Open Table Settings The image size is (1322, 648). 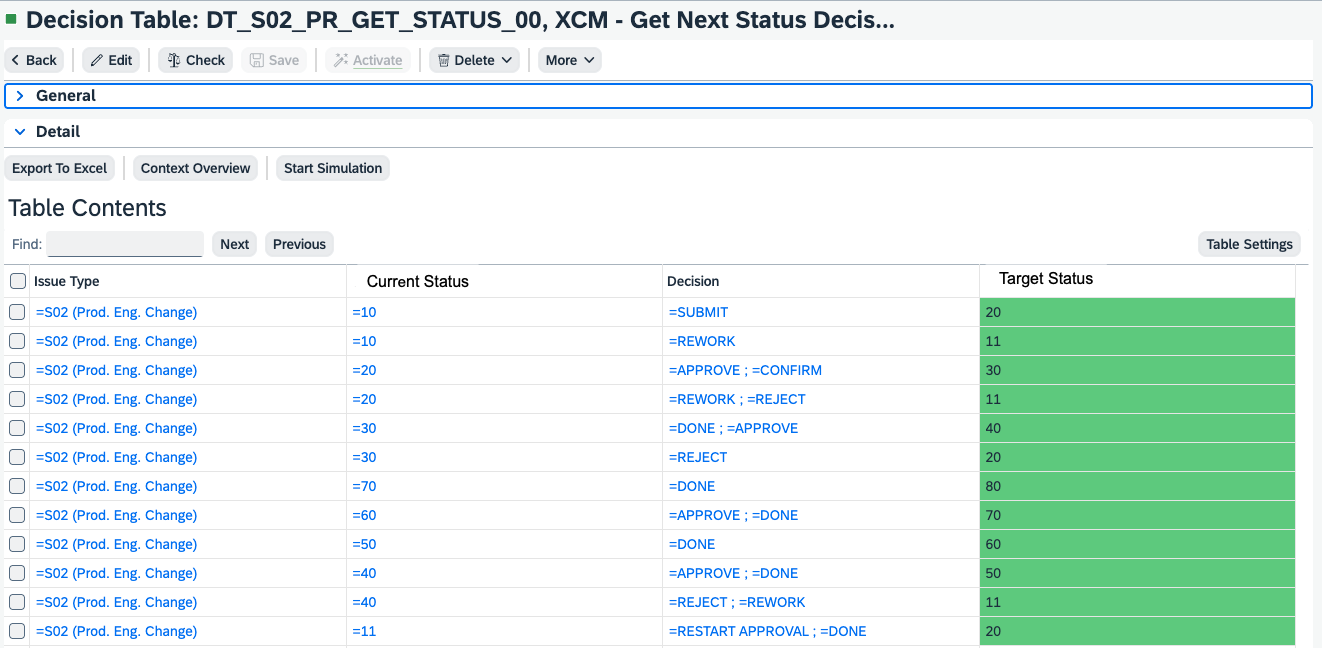click(1249, 244)
